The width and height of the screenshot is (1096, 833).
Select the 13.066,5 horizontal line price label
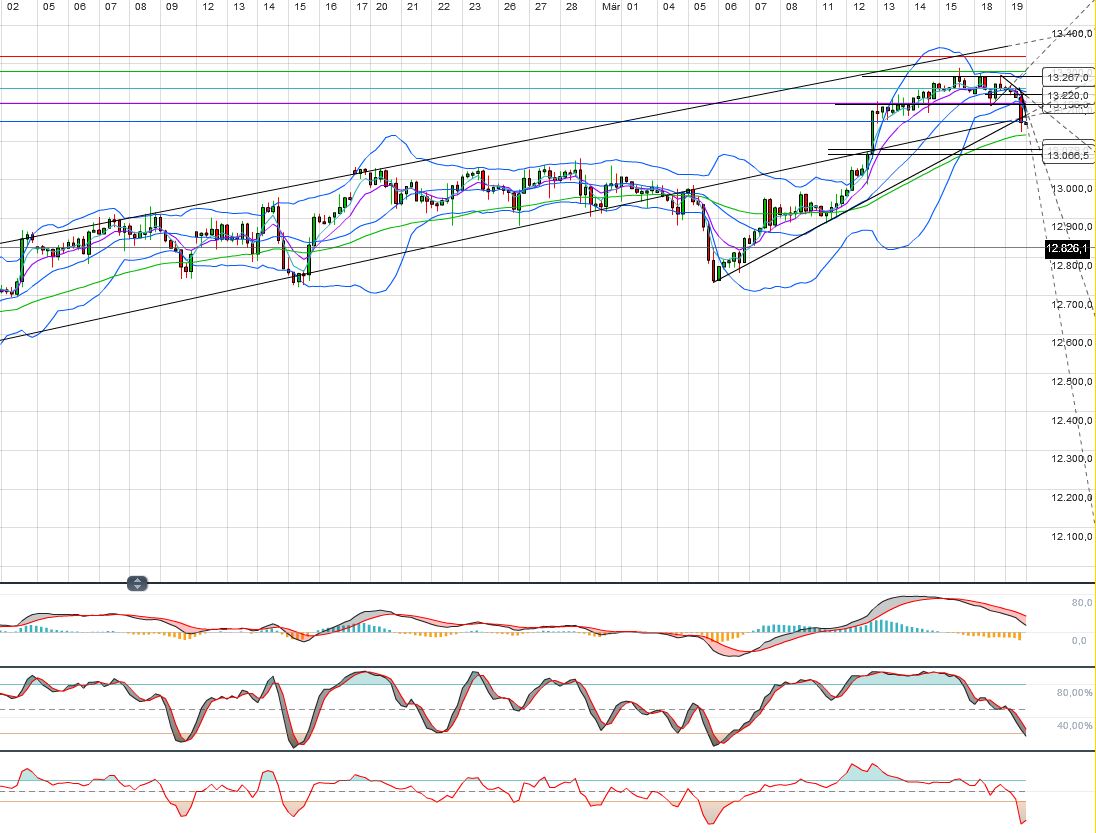(1067, 155)
